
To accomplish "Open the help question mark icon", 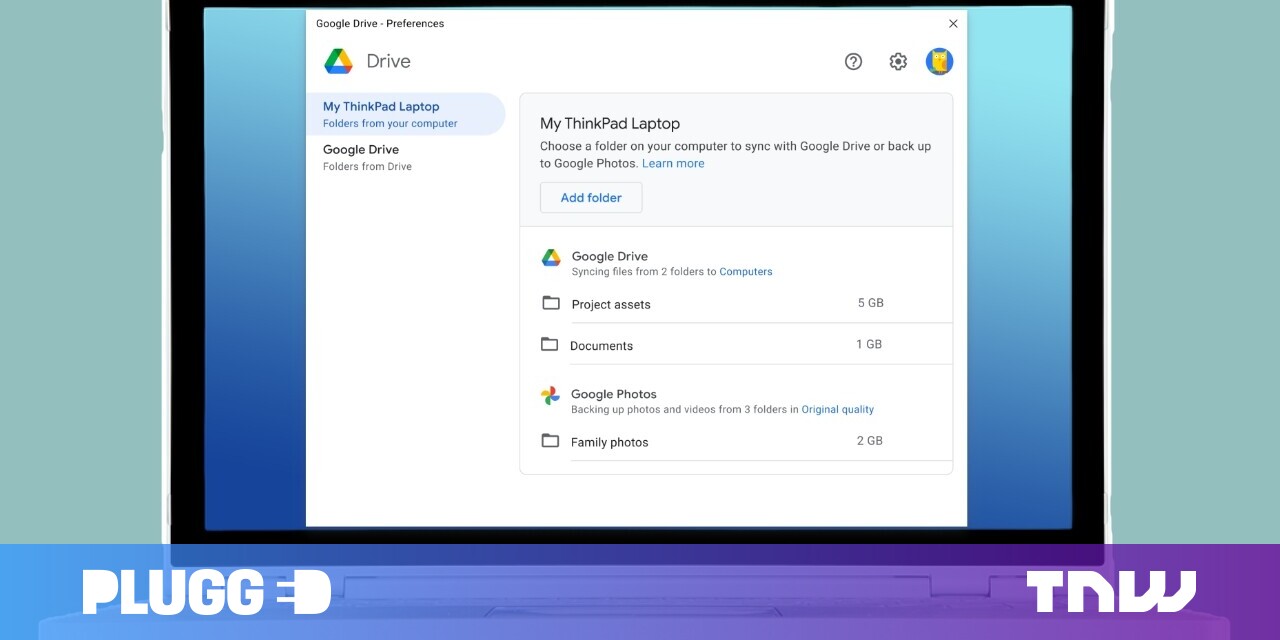I will tap(853, 62).
